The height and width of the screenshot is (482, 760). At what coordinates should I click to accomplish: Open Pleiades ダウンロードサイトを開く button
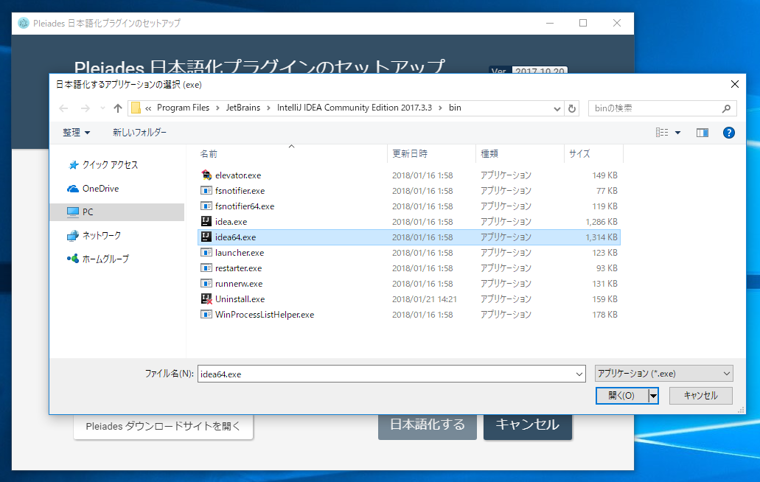pyautogui.click(x=163, y=426)
